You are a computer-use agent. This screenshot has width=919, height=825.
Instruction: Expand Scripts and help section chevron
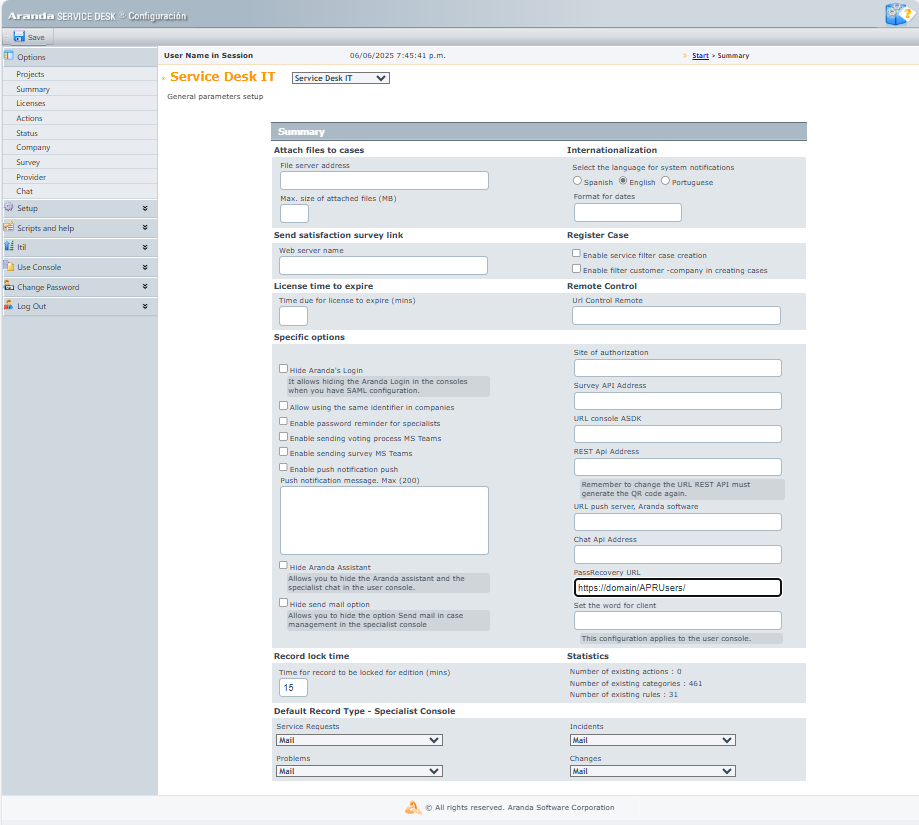coord(145,227)
